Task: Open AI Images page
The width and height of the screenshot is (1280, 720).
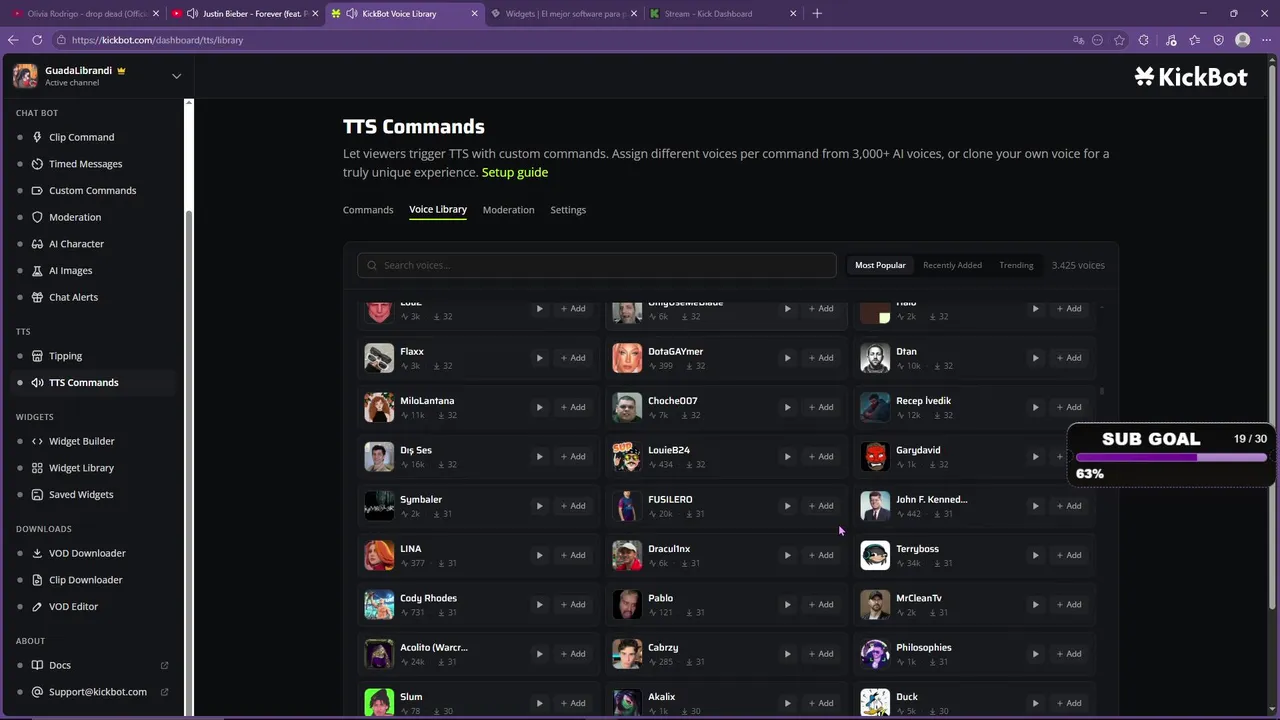Action: point(70,270)
